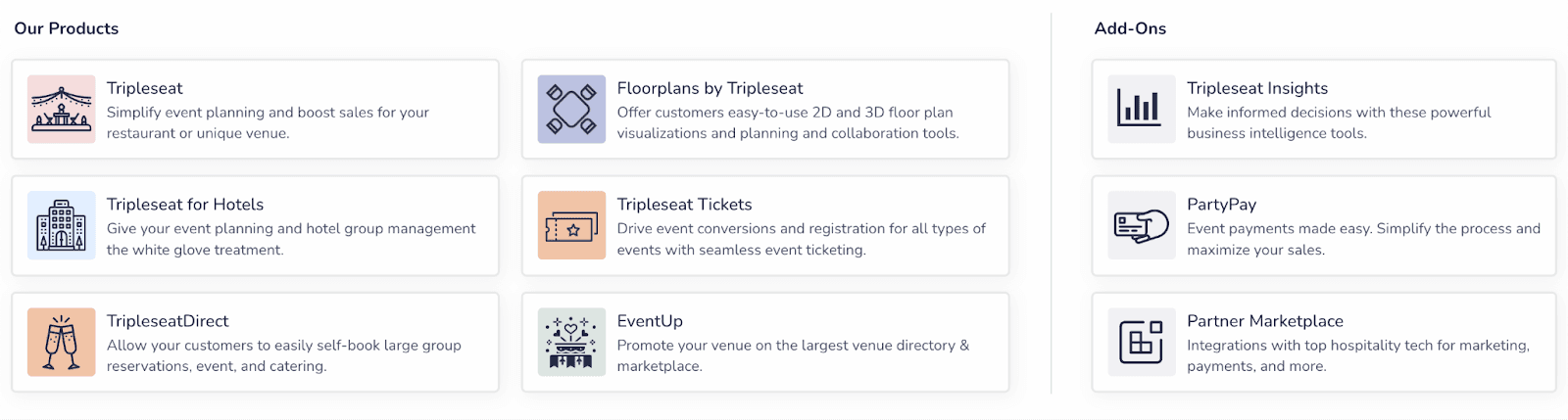Viewport: 1568px width, 420px height.
Task: Click the TripleseatDirect champagne glasses icon
Action: tap(62, 342)
